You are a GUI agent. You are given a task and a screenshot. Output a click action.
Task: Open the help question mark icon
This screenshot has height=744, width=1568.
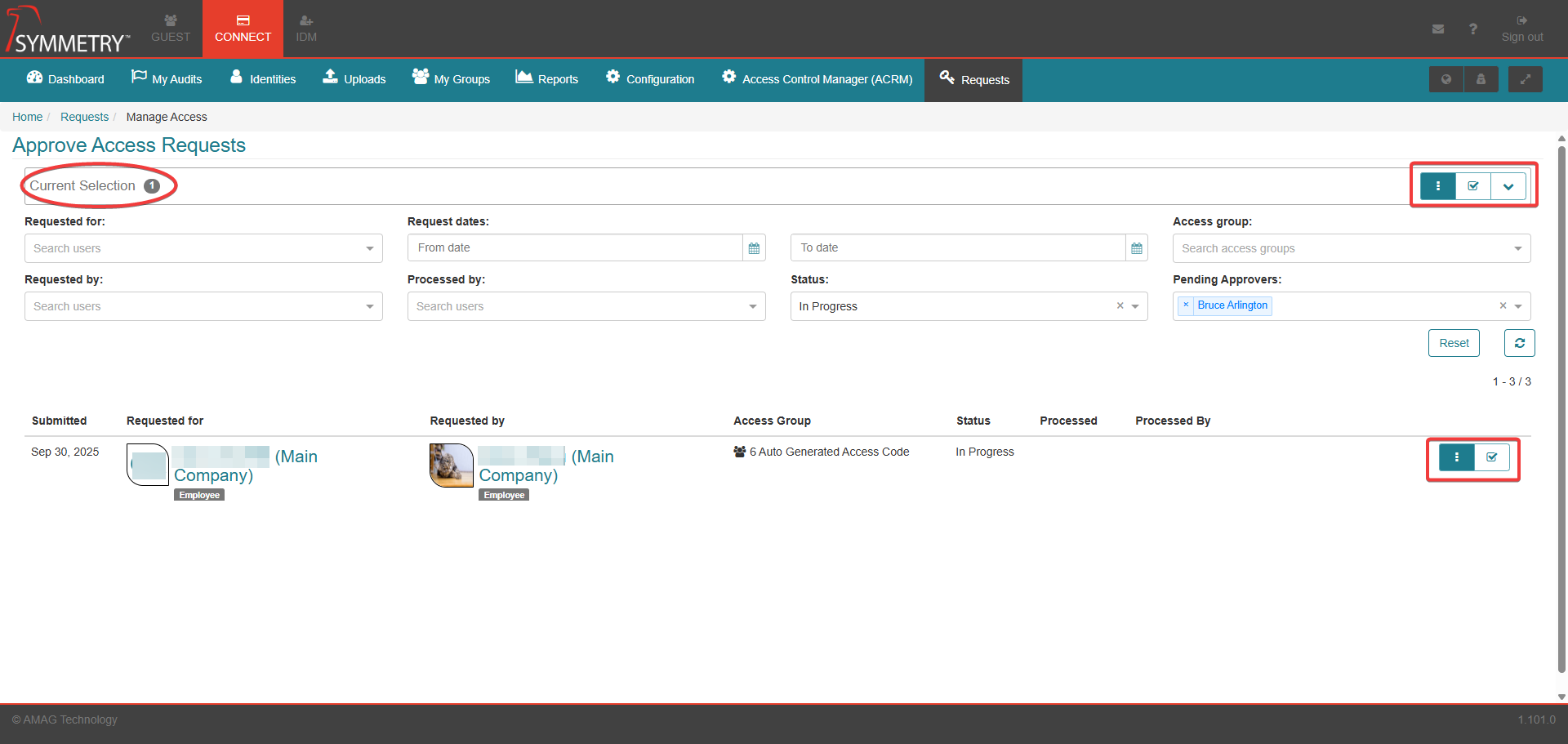point(1472,29)
